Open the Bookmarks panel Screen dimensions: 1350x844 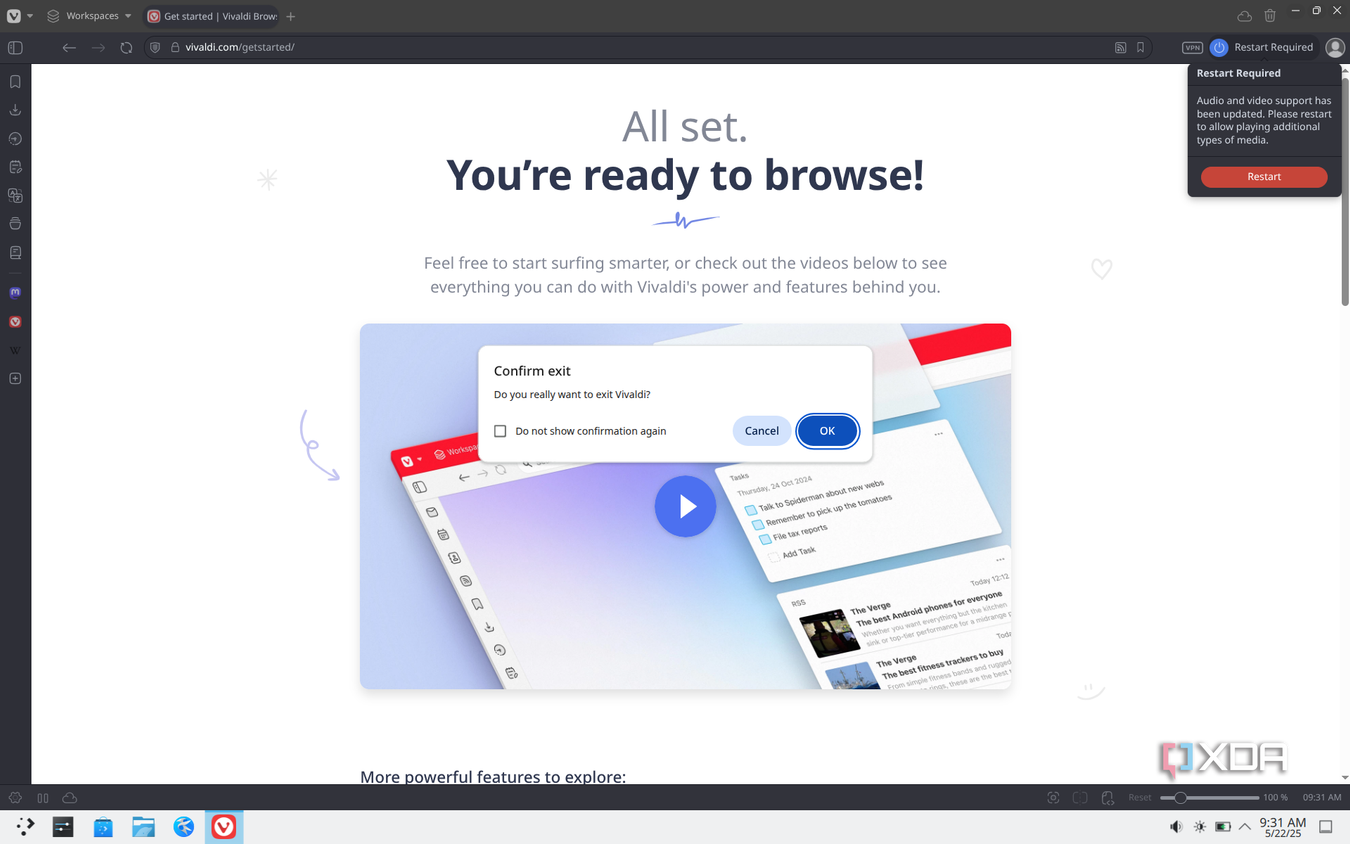pos(15,82)
